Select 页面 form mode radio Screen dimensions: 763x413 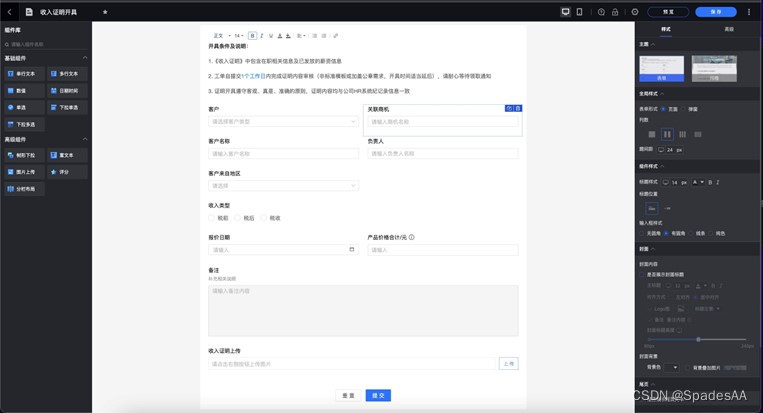tap(663, 109)
